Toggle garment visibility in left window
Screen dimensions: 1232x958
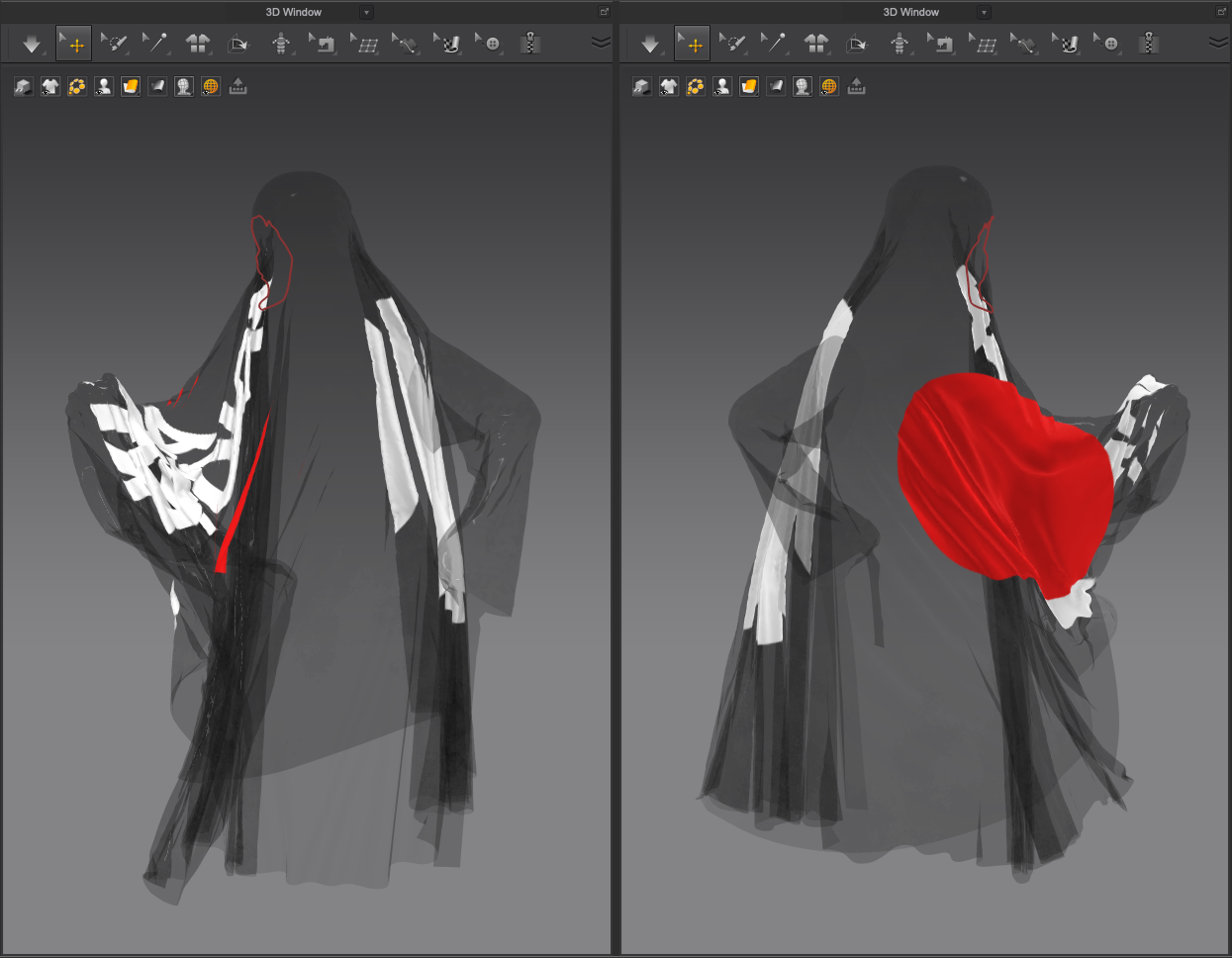click(49, 87)
